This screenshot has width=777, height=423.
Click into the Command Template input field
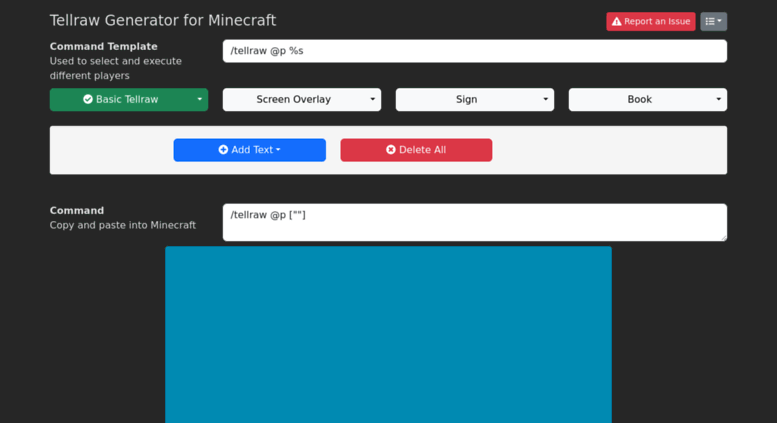pyautogui.click(x=475, y=51)
